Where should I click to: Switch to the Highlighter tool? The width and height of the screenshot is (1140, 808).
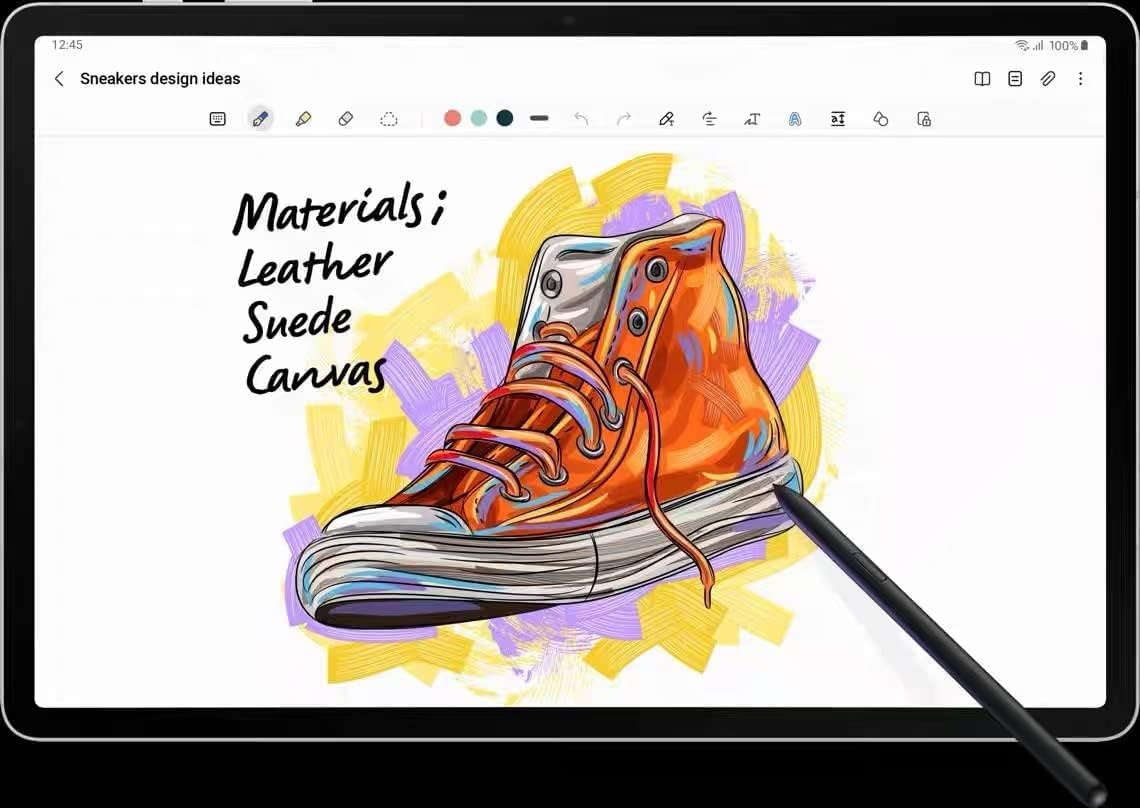pos(304,118)
